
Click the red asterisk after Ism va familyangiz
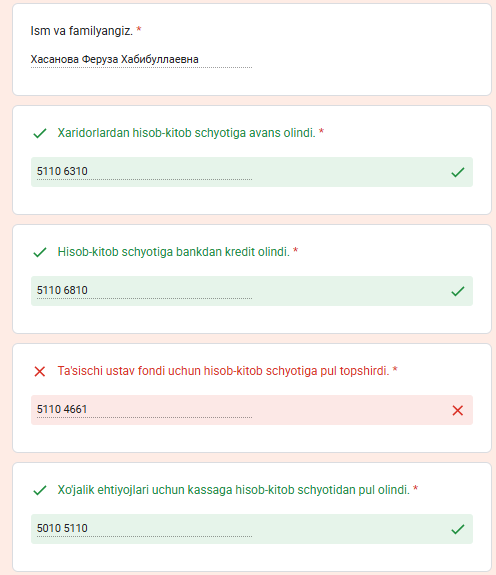coord(139,29)
